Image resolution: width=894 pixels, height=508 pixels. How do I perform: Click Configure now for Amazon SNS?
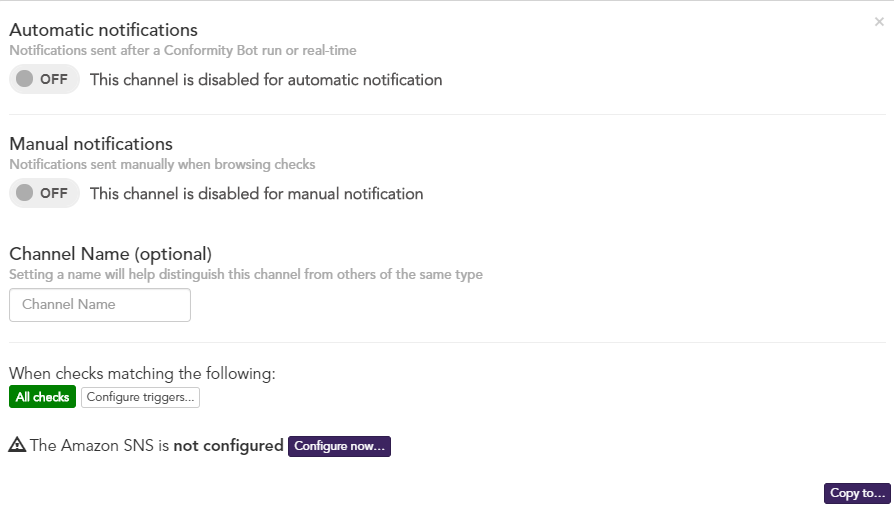[x=339, y=446]
